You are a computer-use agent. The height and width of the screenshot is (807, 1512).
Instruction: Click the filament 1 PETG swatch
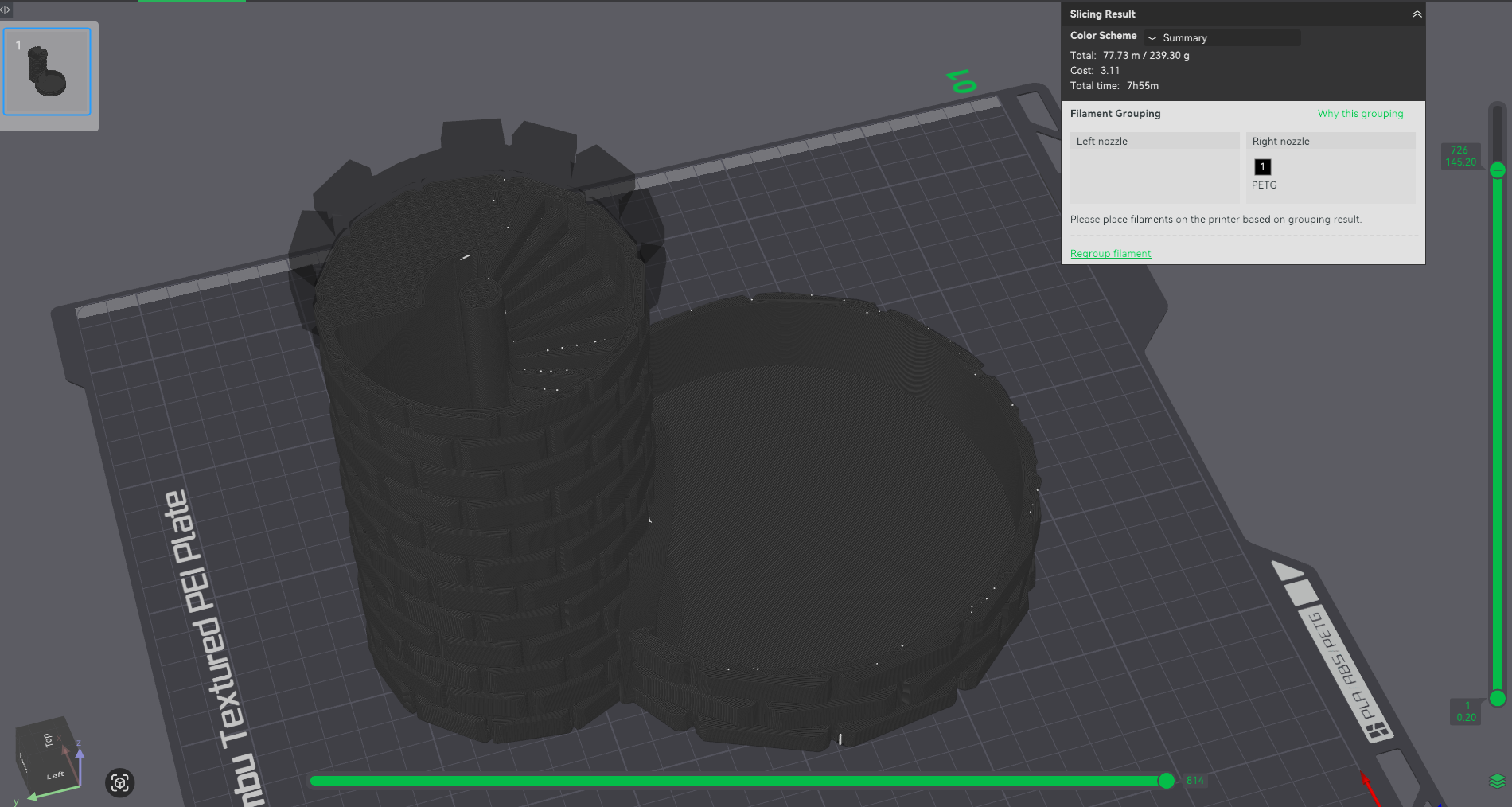[1263, 167]
